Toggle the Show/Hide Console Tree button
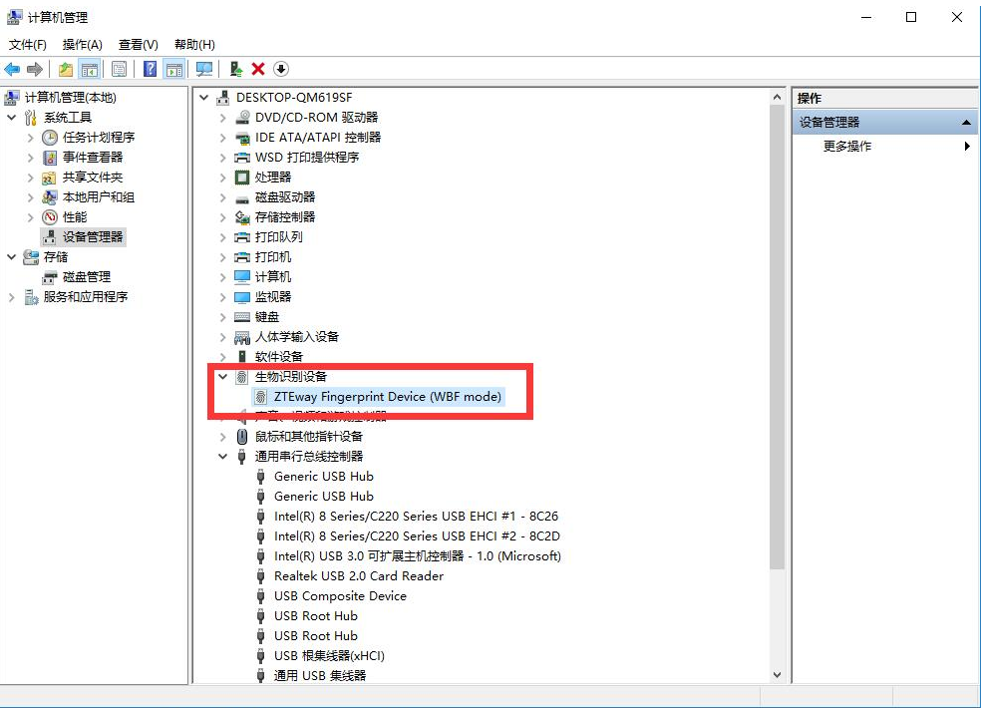 [90, 69]
